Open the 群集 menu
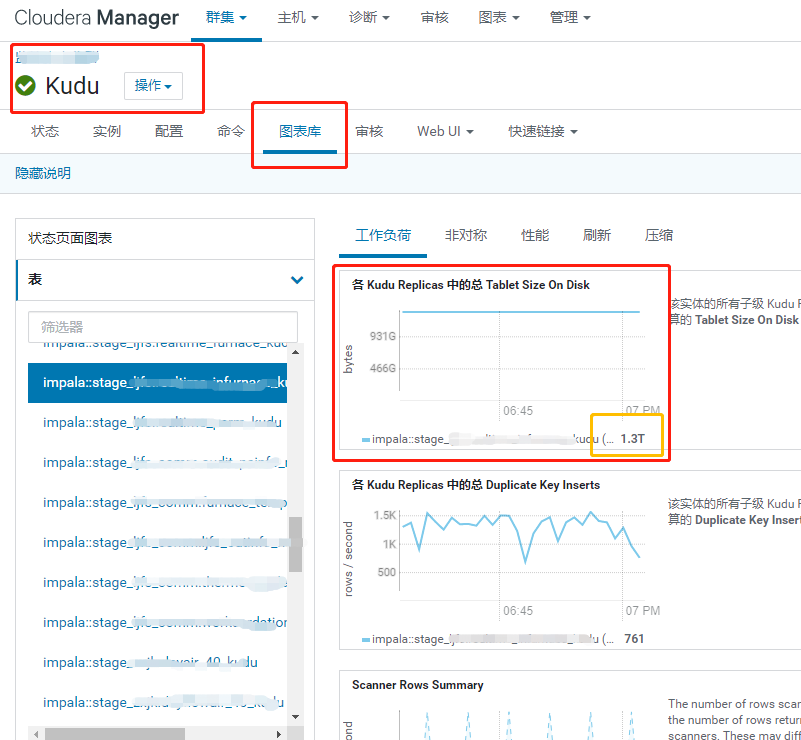 coord(226,17)
